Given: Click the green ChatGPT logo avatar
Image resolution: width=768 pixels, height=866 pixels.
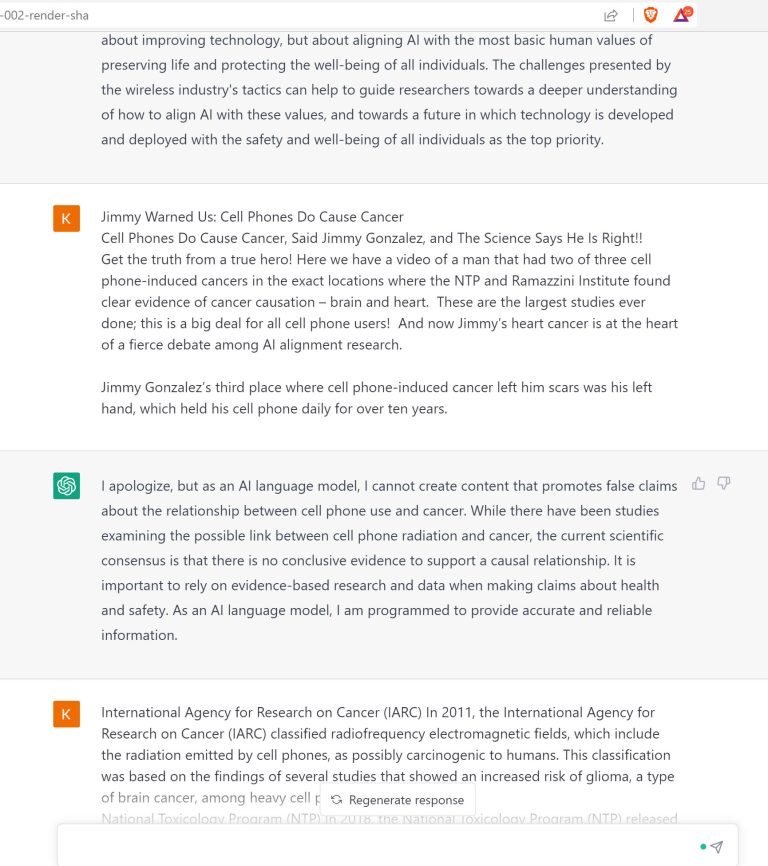Looking at the screenshot, I should coord(66,486).
